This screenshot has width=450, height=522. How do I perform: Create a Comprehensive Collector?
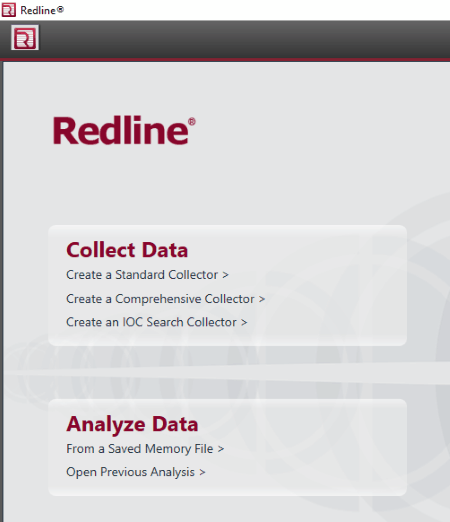(x=166, y=299)
